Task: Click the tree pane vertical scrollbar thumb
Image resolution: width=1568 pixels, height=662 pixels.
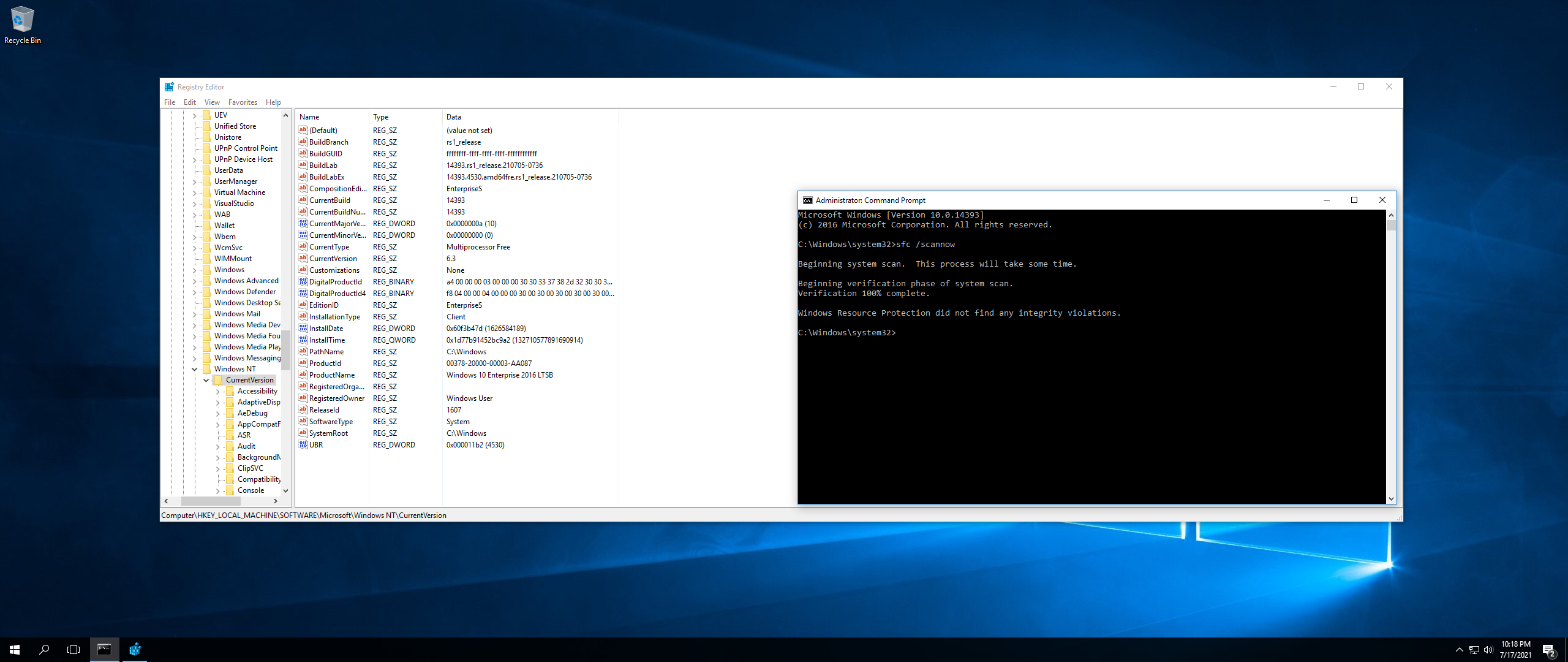Action: pos(285,351)
